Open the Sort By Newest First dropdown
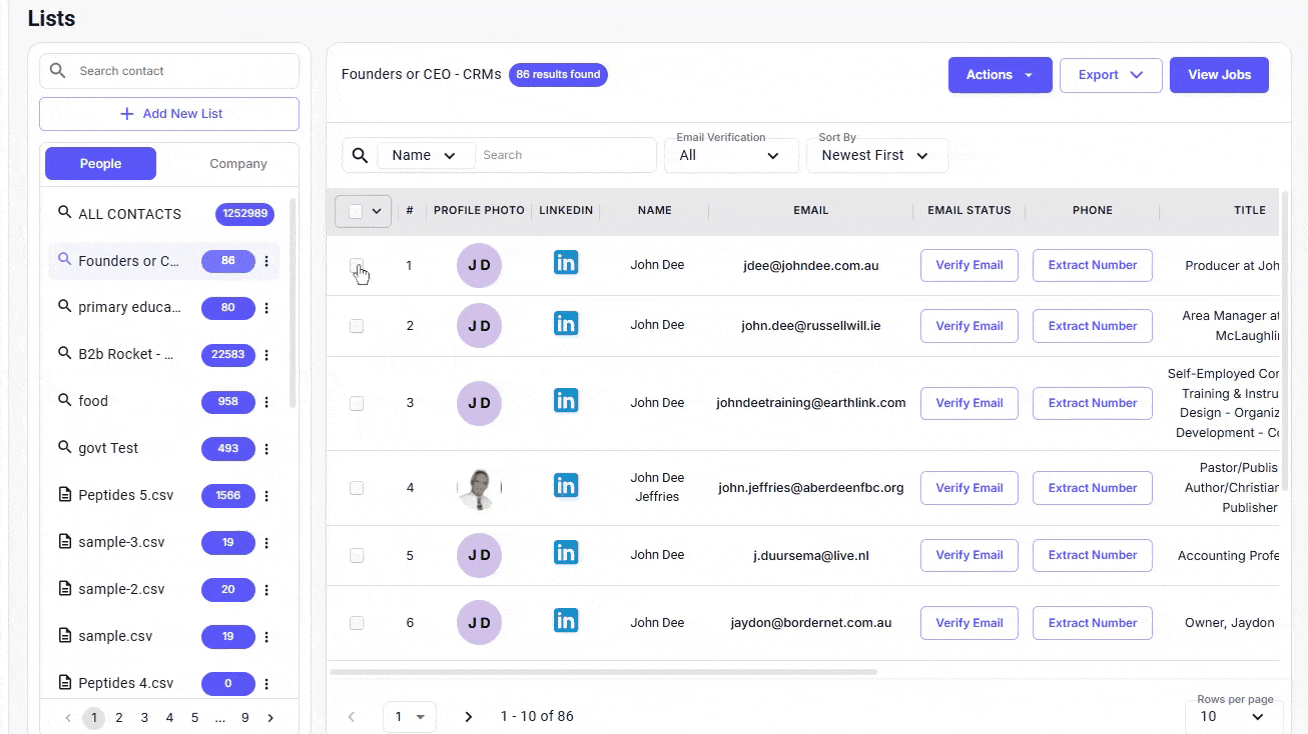The image size is (1308, 734). coord(875,156)
